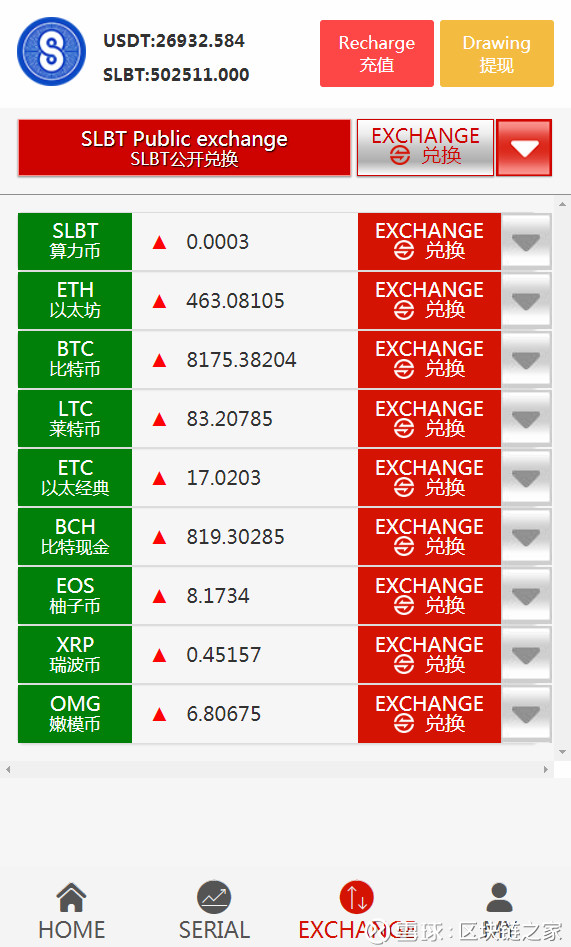Click red up-arrow beside the BTC price
571x947 pixels.
click(160, 361)
